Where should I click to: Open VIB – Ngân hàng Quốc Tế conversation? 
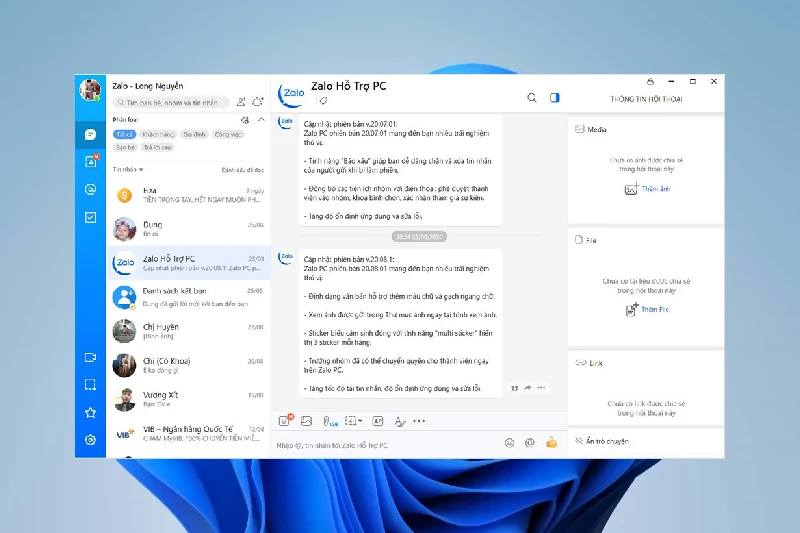coord(188,434)
